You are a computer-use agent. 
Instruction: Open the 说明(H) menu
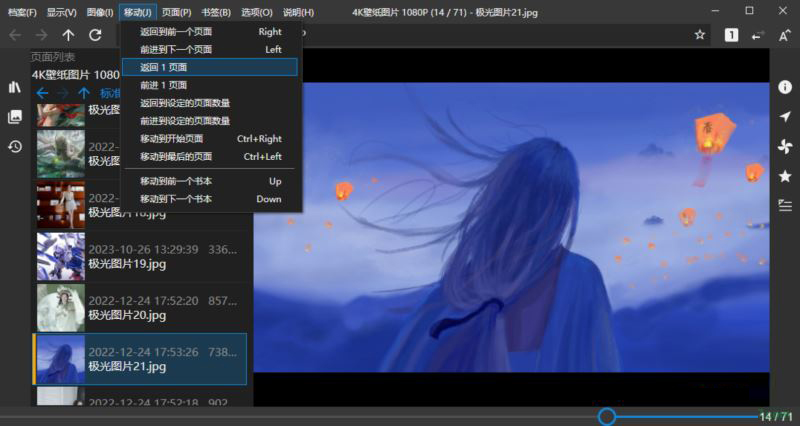(298, 12)
